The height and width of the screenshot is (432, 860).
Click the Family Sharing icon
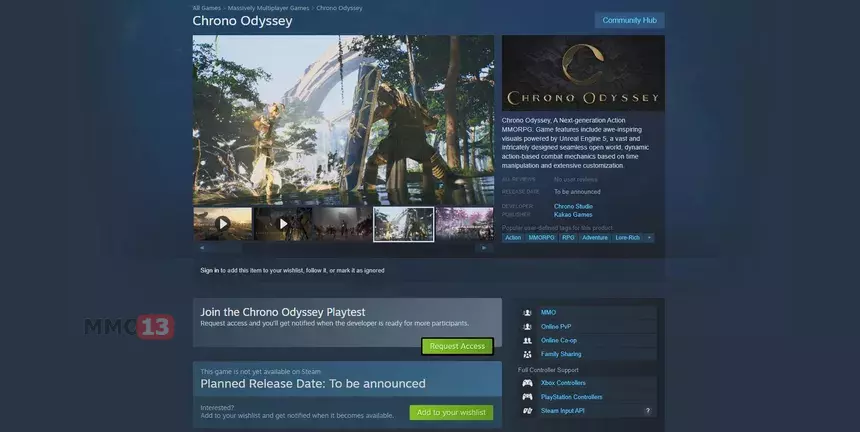coord(527,354)
